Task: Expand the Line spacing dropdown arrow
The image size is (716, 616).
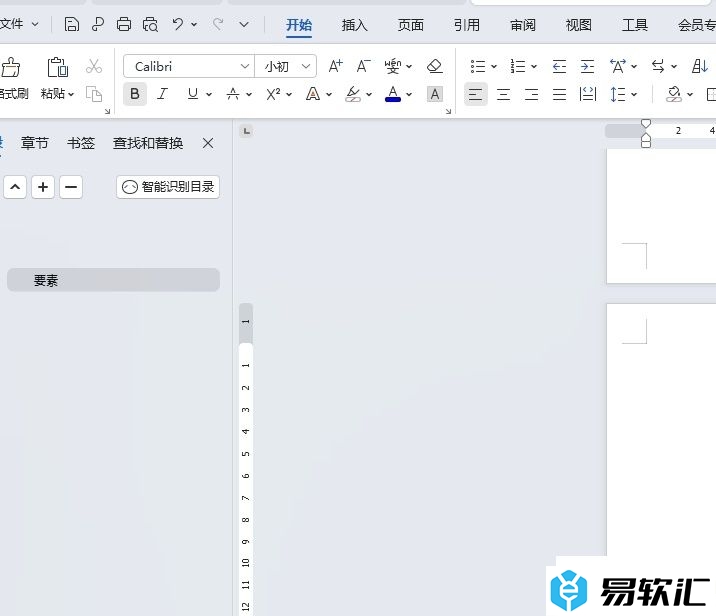Action: [x=634, y=95]
